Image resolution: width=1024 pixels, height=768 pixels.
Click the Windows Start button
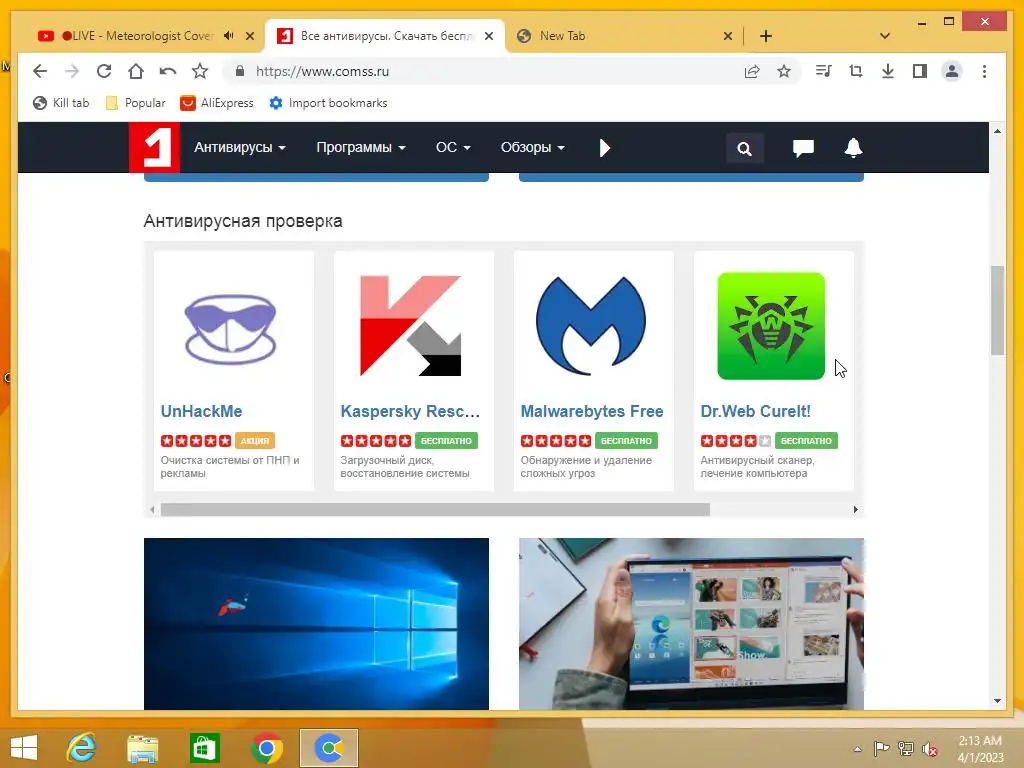click(24, 748)
